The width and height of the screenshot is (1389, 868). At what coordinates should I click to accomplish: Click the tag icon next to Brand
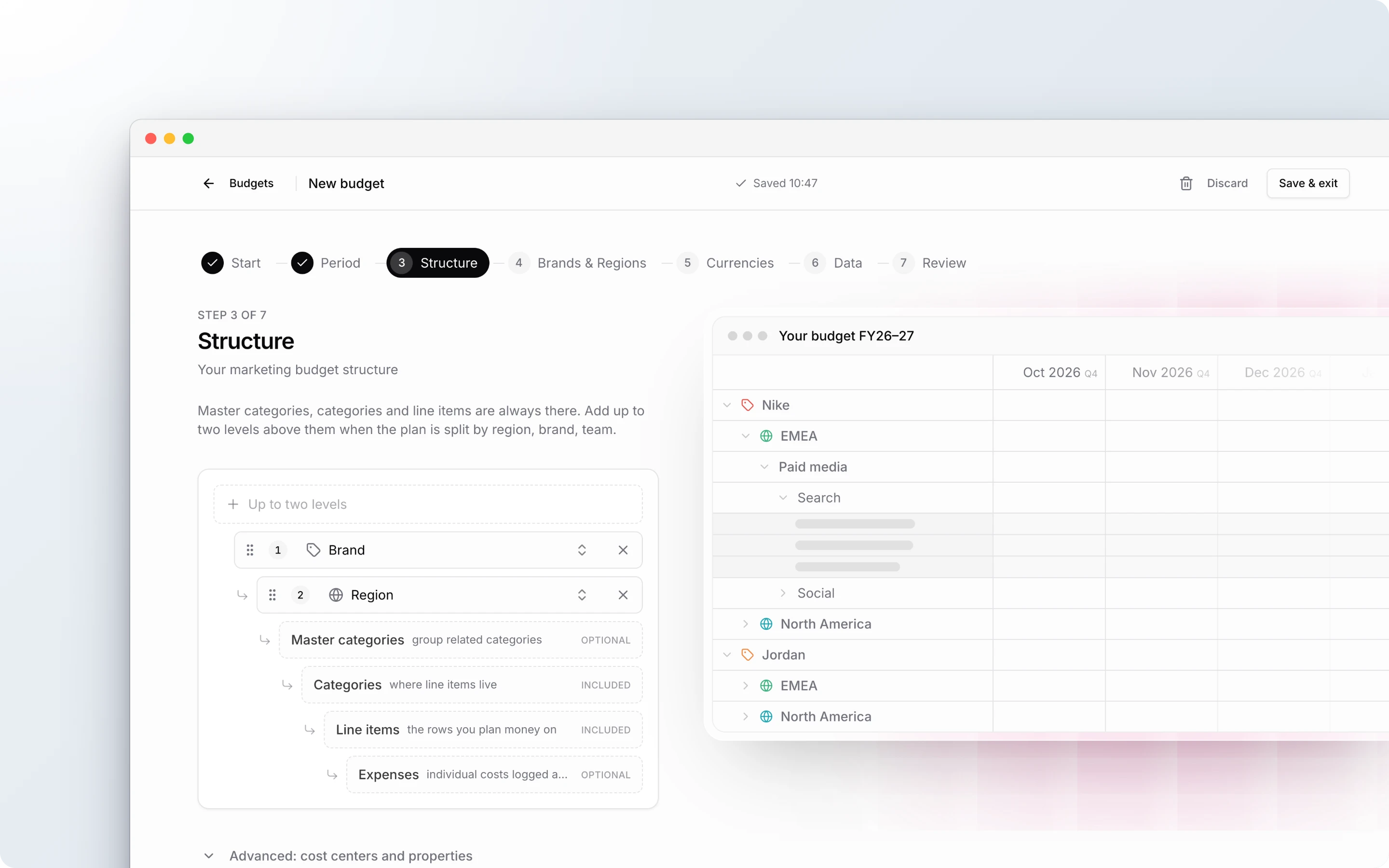pyautogui.click(x=313, y=550)
